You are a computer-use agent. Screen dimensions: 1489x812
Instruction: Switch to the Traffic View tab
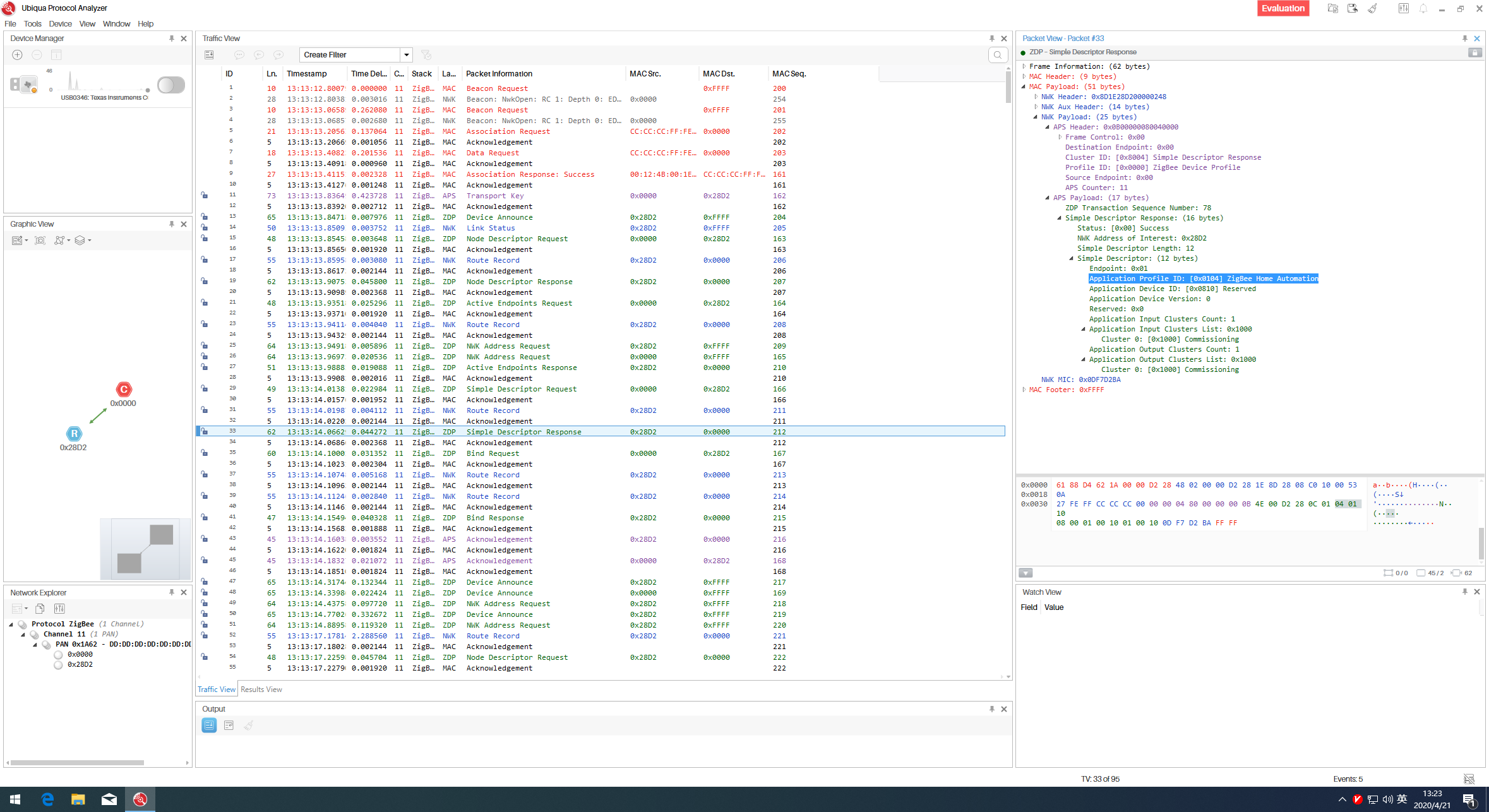pos(217,690)
